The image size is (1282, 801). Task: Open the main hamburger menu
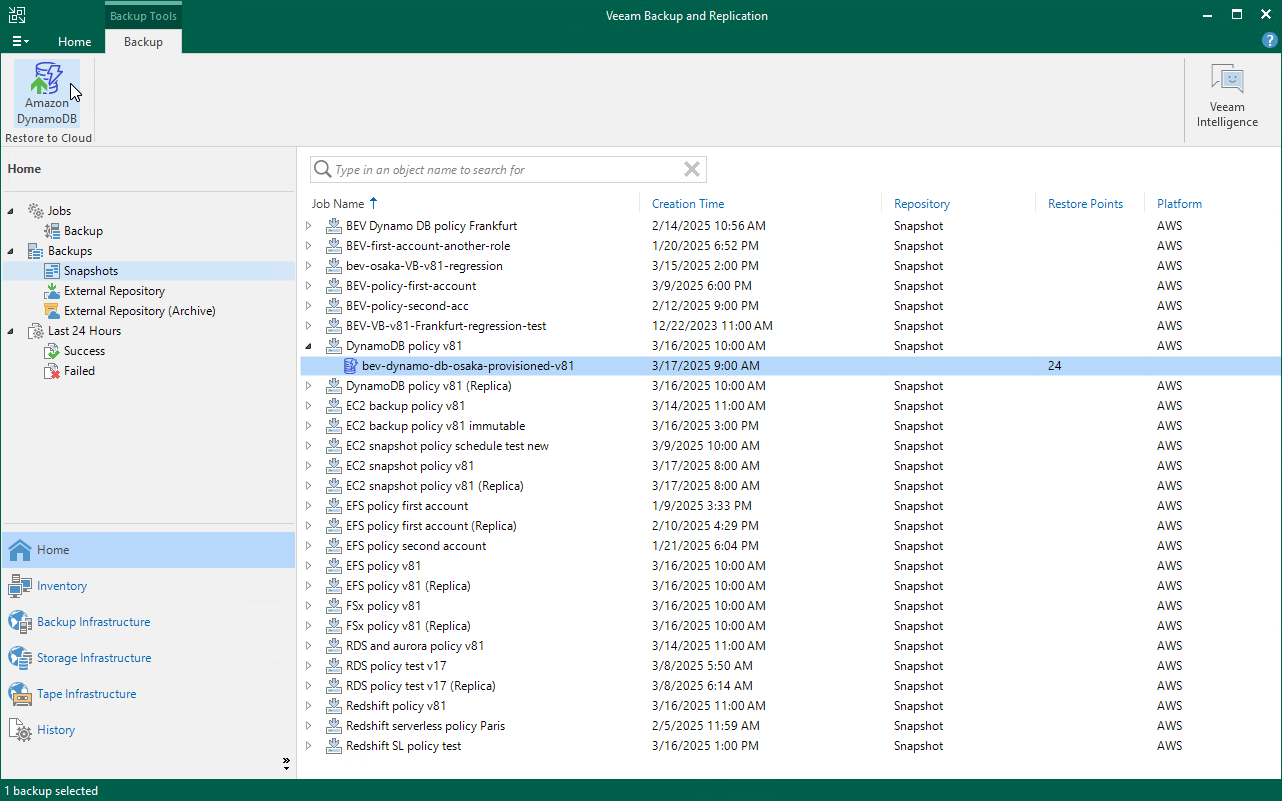(x=20, y=41)
